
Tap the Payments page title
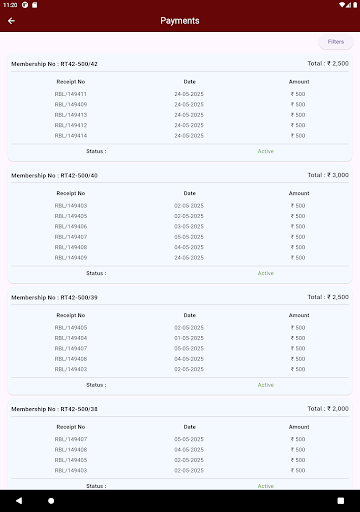tap(180, 21)
